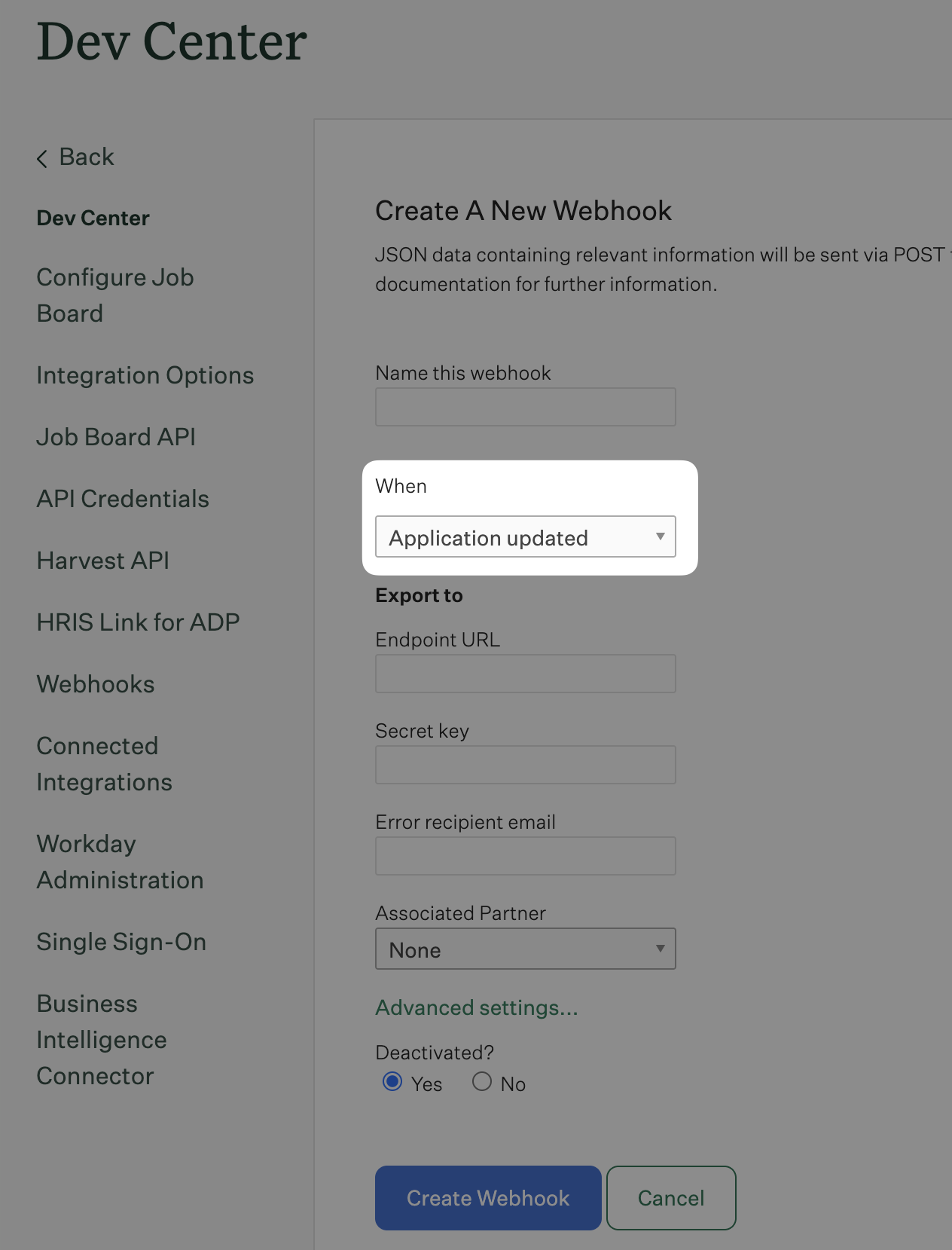Cancel the webhook creation
This screenshot has width=952, height=1250.
(x=670, y=1198)
